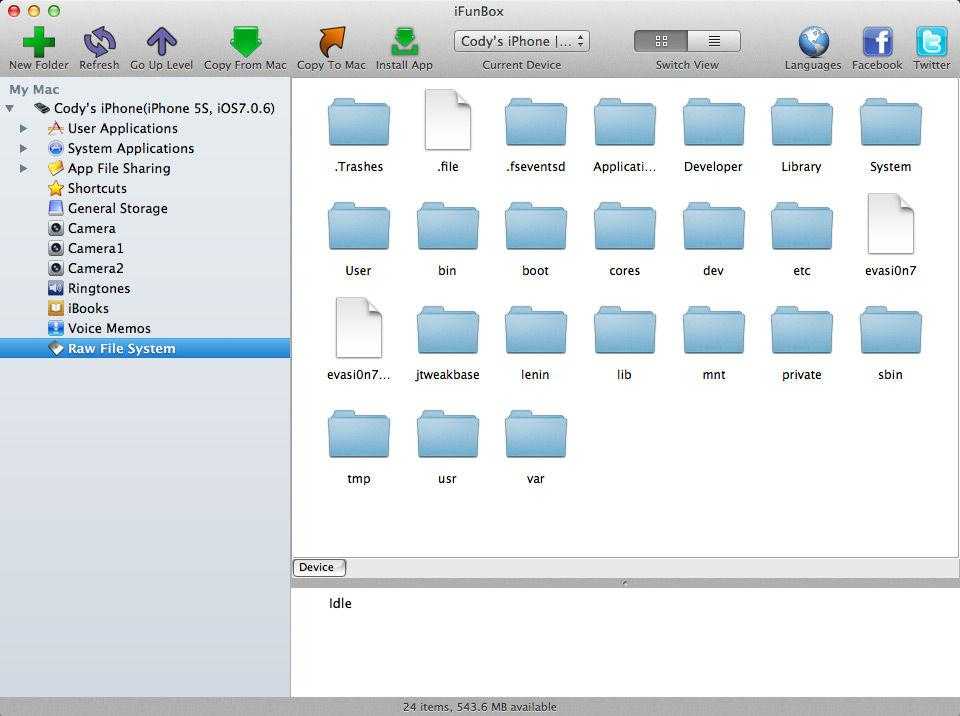Image resolution: width=960 pixels, height=716 pixels.
Task: Select the .file document icon
Action: pyautogui.click(x=448, y=120)
